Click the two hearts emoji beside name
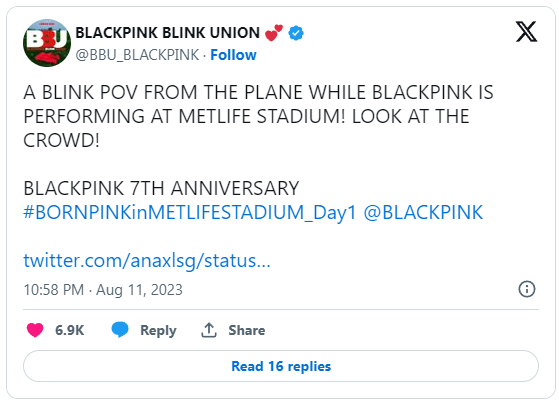Viewport: 559px width, 403px height. coord(274,33)
